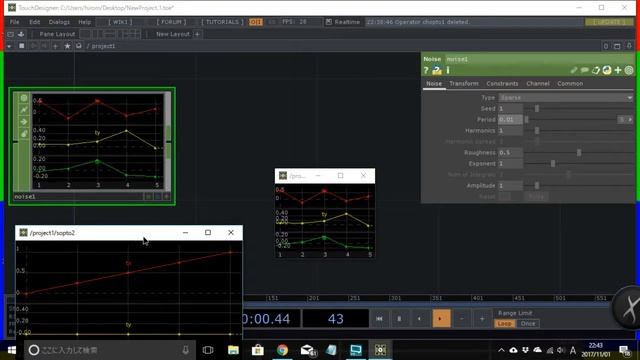Click arrow bypass flag on noise1 node
The height and width of the screenshot is (360, 640).
tap(24, 122)
